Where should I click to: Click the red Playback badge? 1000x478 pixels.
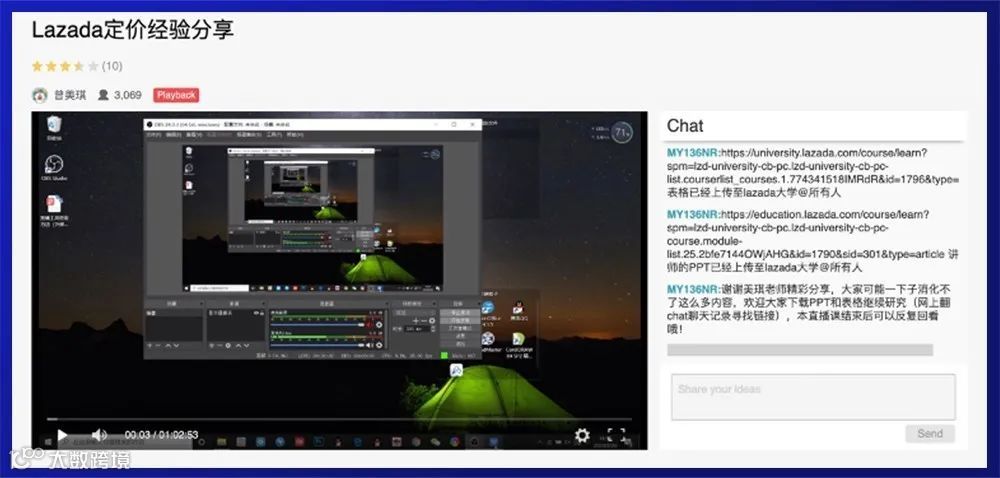pyautogui.click(x=176, y=95)
